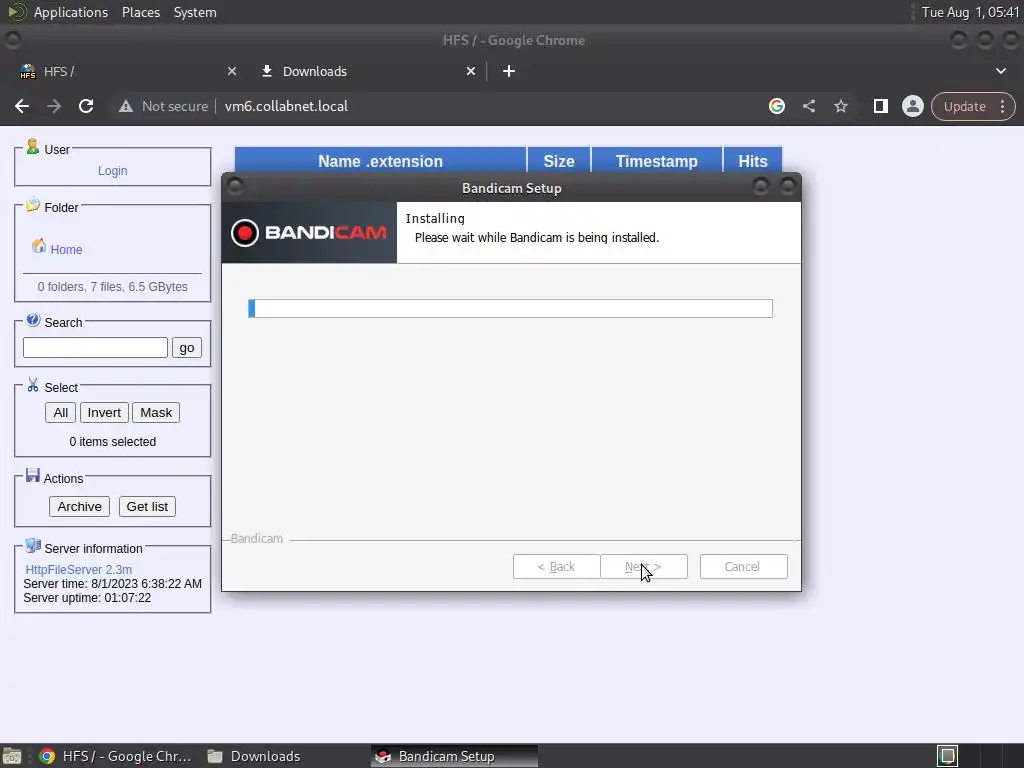1024x768 pixels.
Task: Click the go search button
Action: tap(187, 347)
